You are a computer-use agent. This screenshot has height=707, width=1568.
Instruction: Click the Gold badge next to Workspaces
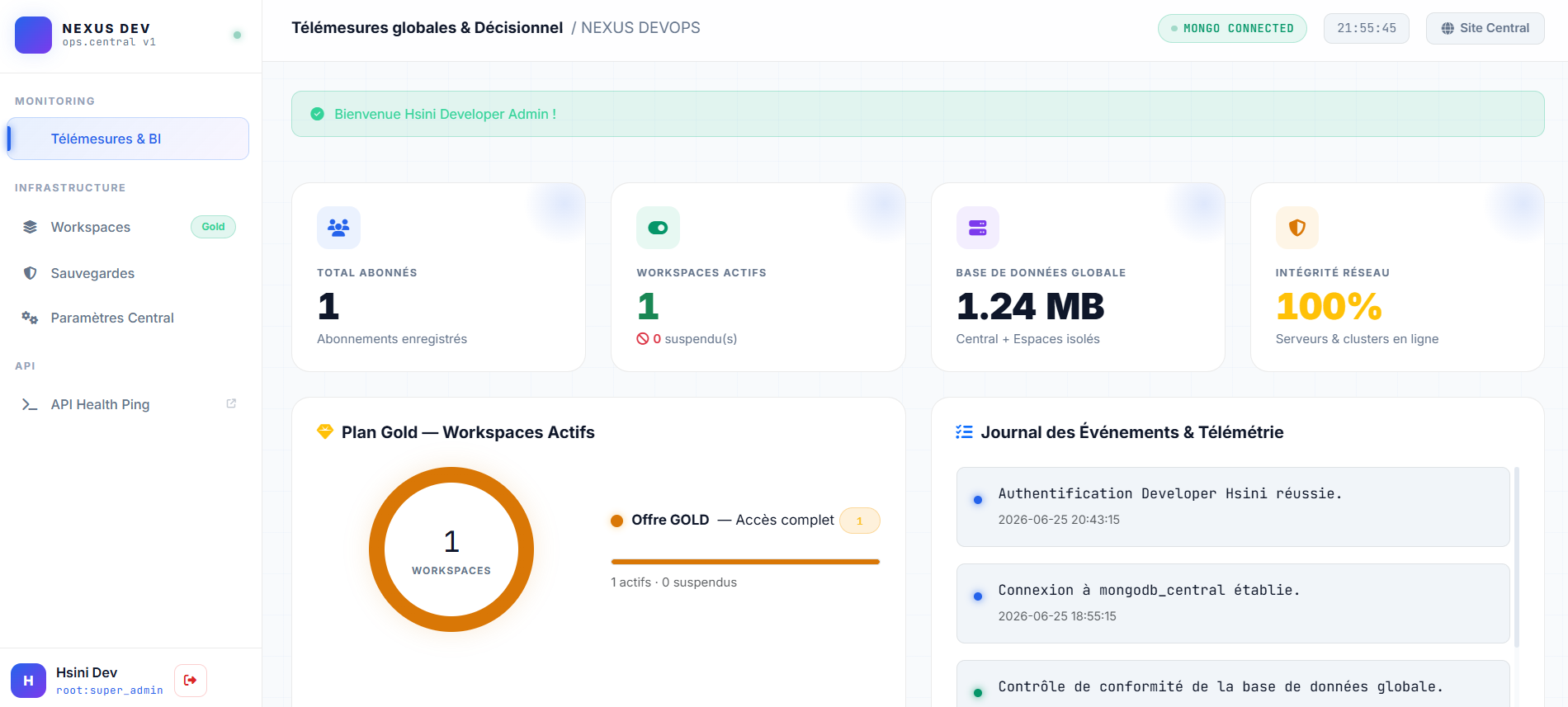pyautogui.click(x=213, y=227)
